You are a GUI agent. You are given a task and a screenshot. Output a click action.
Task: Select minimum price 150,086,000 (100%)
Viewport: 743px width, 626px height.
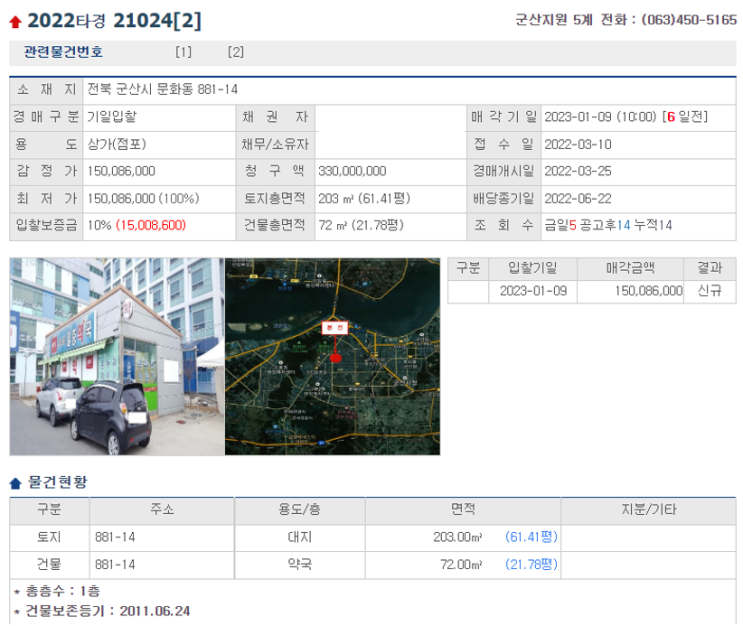(x=143, y=199)
